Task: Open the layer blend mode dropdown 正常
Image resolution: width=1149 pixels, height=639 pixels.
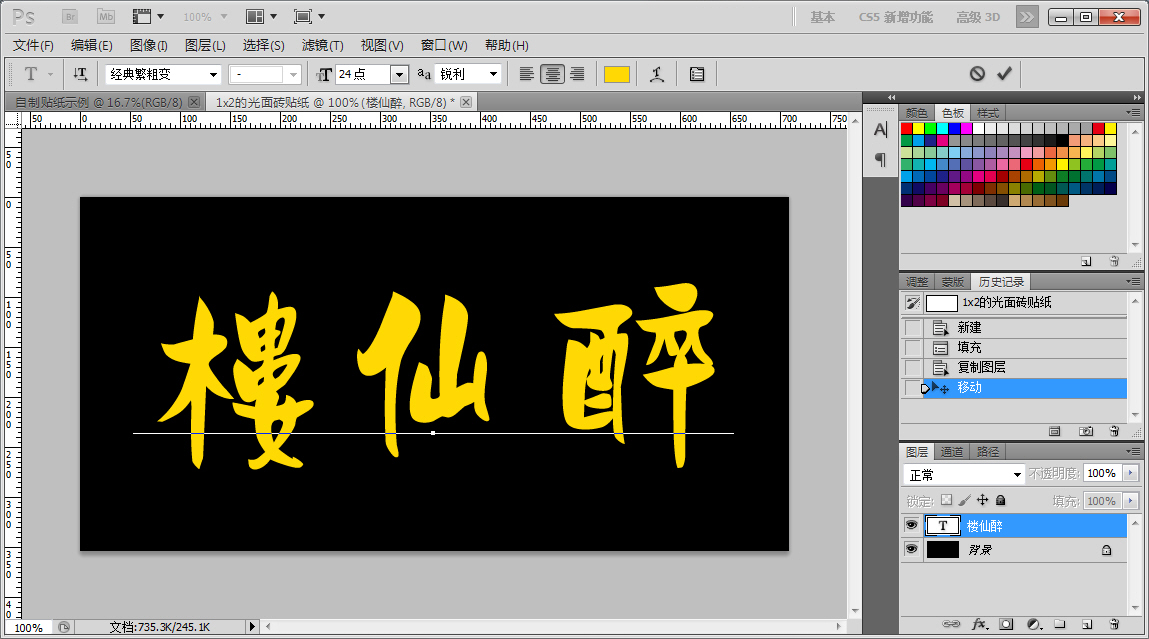Action: coord(963,475)
